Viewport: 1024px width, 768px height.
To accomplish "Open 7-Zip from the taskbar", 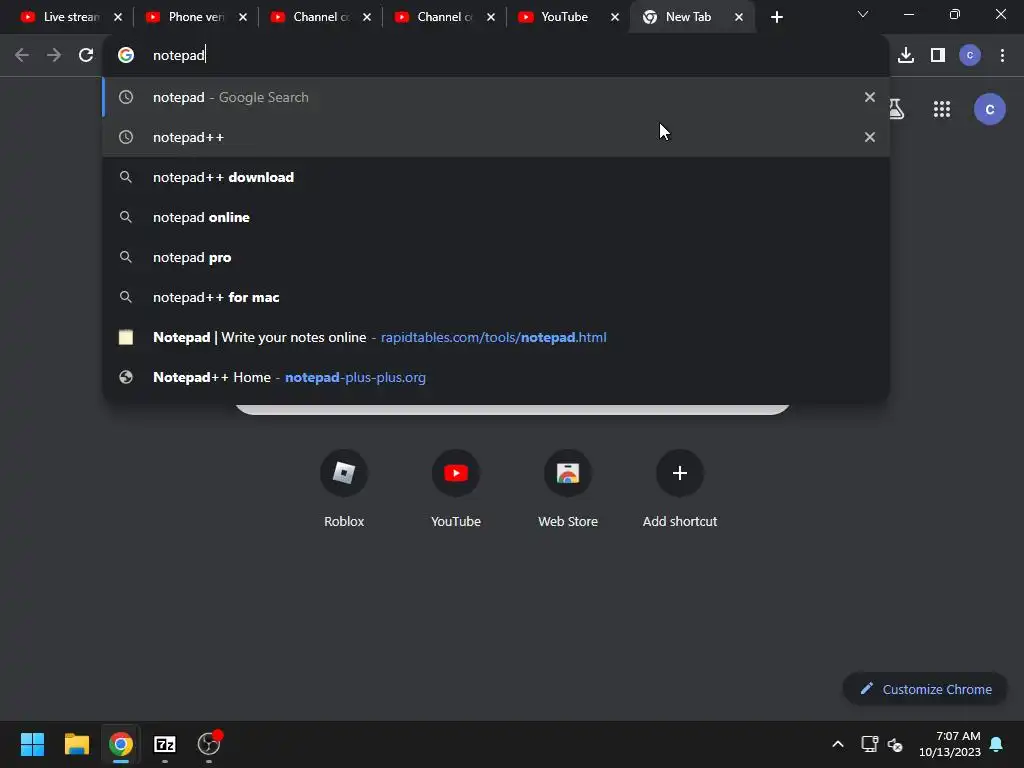I will (x=165, y=744).
